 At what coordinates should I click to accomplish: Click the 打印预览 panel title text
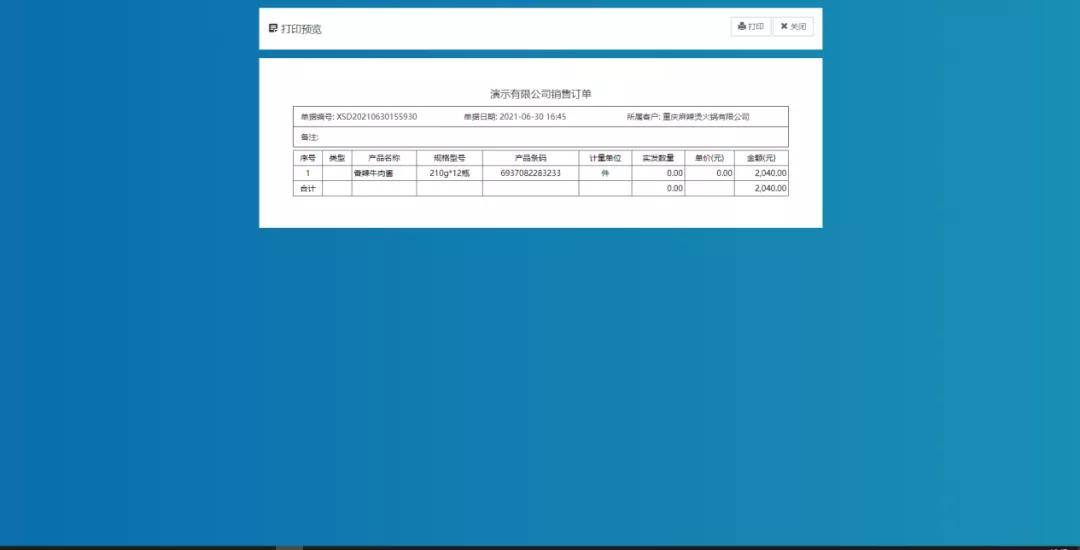301,29
